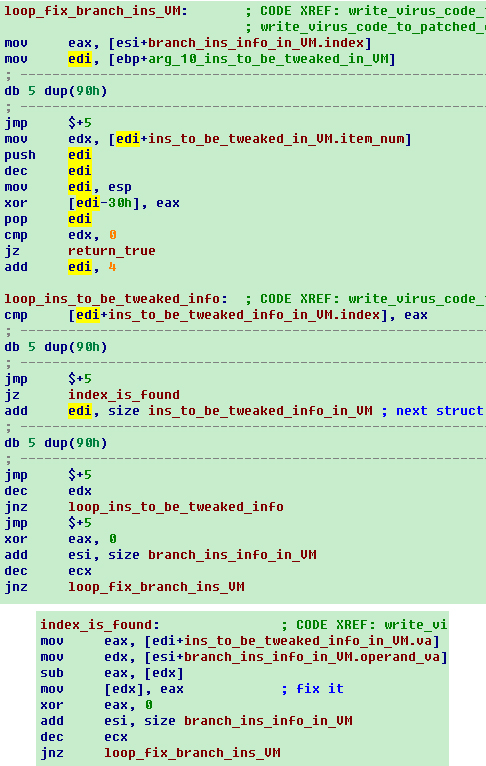Viewport: 486px width, 766px height.
Task: Select the 'jnz loop_ins_to_be_tweaked_info' line
Action: point(144,507)
